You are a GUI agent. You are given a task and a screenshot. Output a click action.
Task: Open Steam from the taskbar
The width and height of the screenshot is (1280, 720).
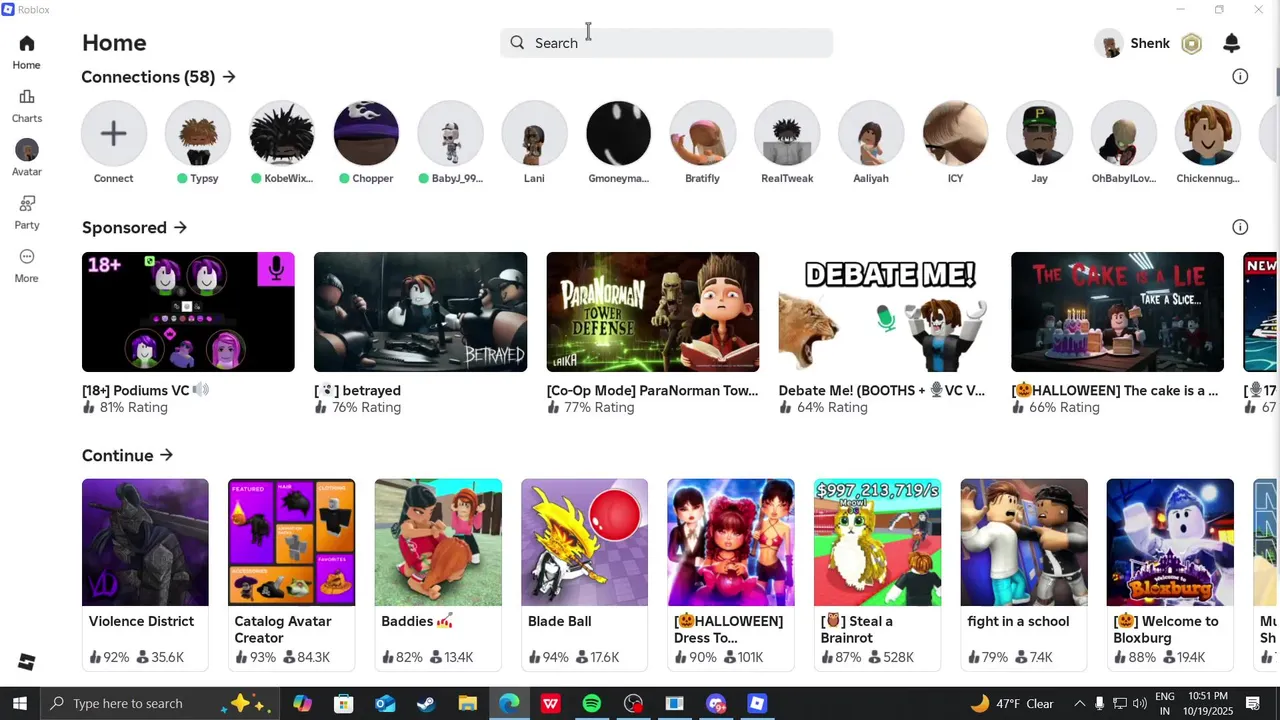tap(426, 704)
